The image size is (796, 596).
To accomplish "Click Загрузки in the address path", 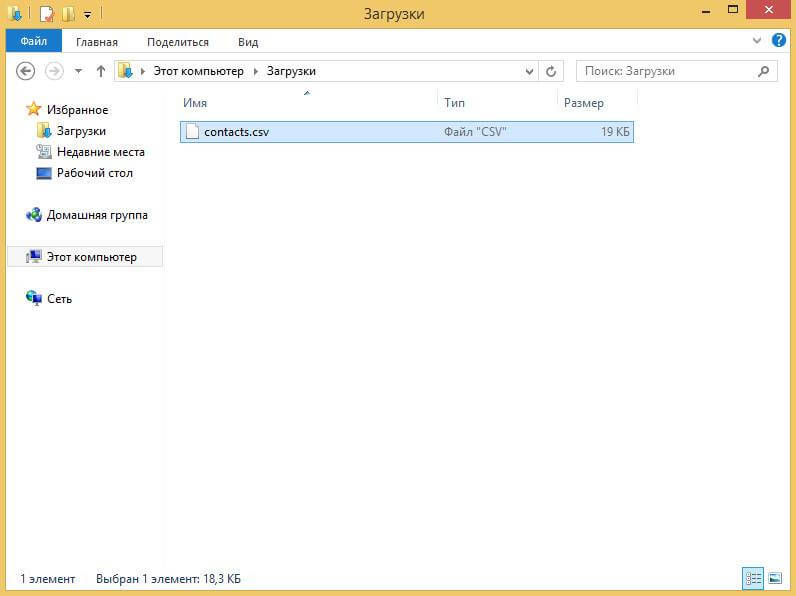I will point(291,71).
